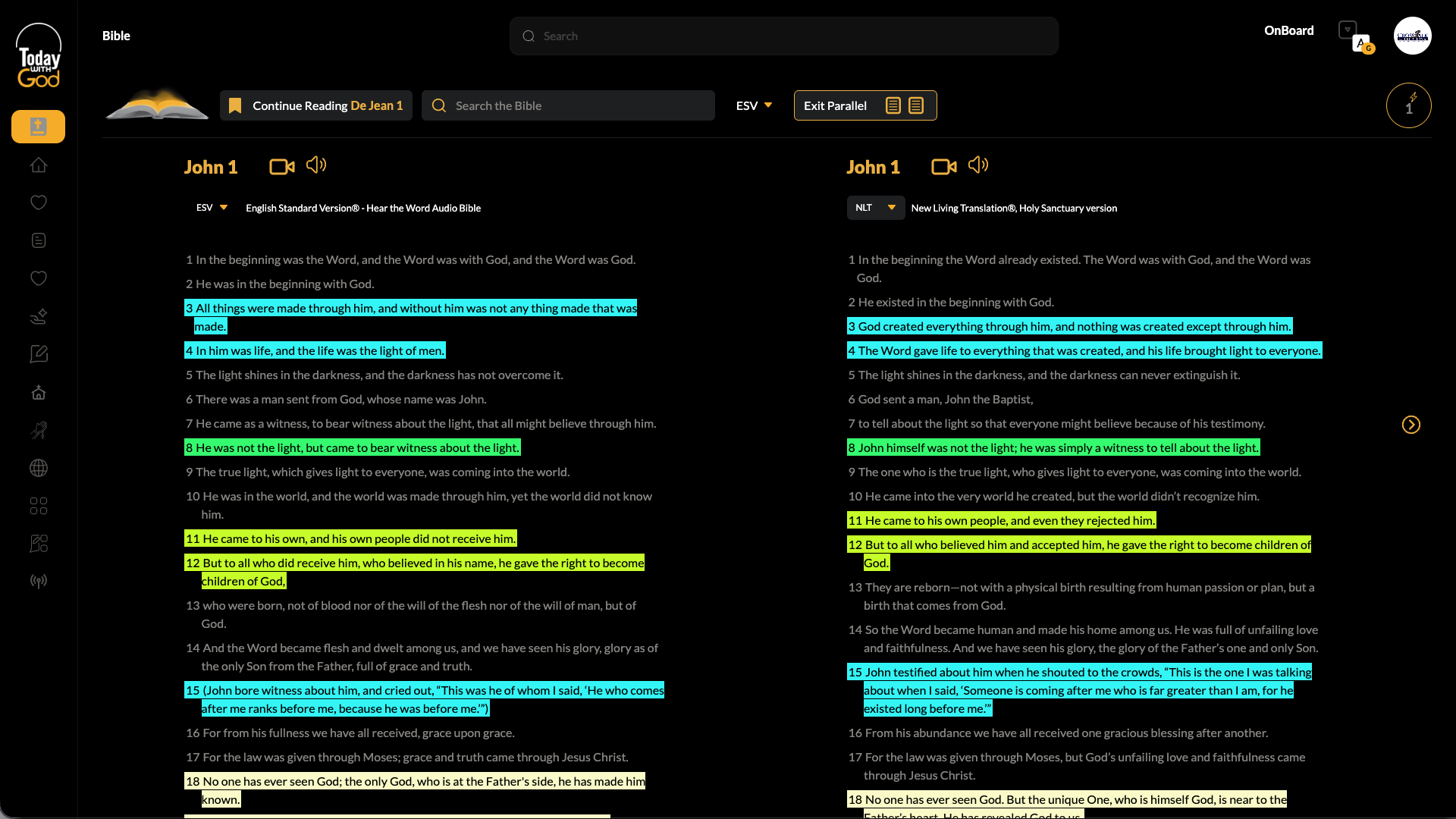Viewport: 1456px width, 819px height.
Task: Select ESV verse 1 'In the beginning was the Word'
Action: coord(411,259)
